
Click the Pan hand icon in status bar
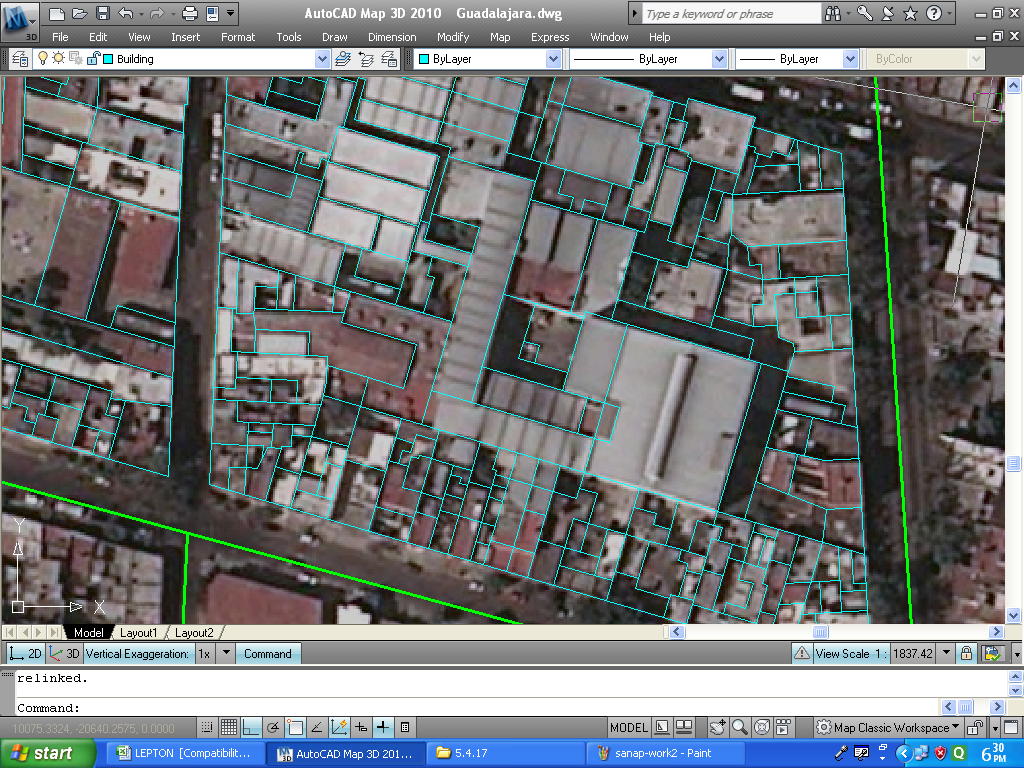[718, 727]
